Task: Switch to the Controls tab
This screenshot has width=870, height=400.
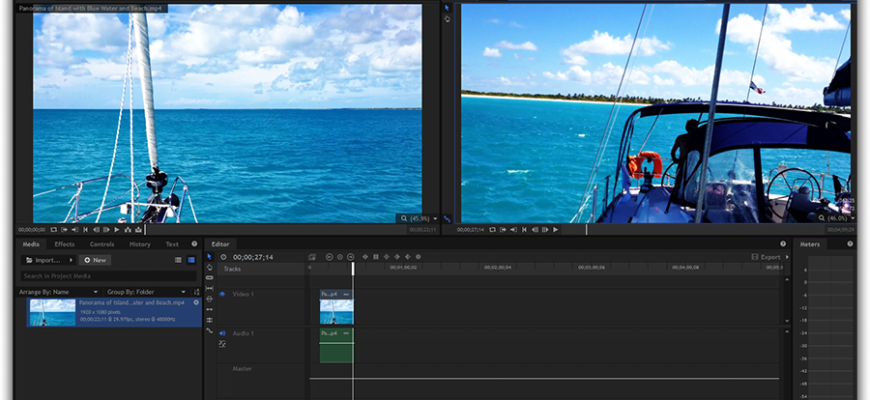Action: click(x=102, y=244)
